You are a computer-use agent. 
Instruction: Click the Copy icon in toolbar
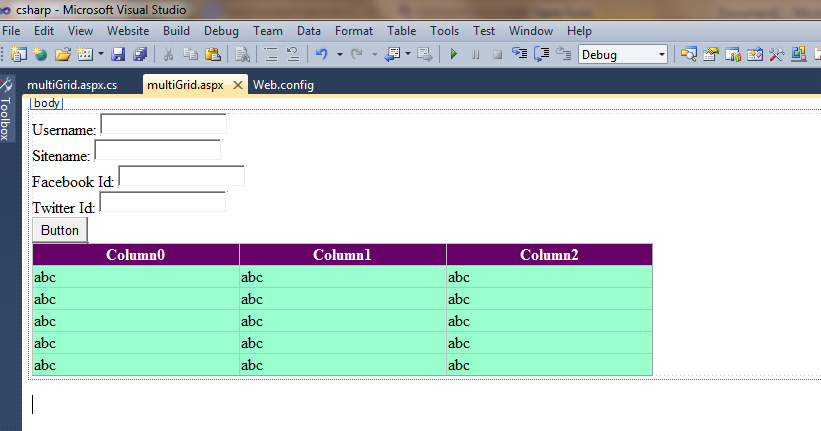[x=190, y=54]
